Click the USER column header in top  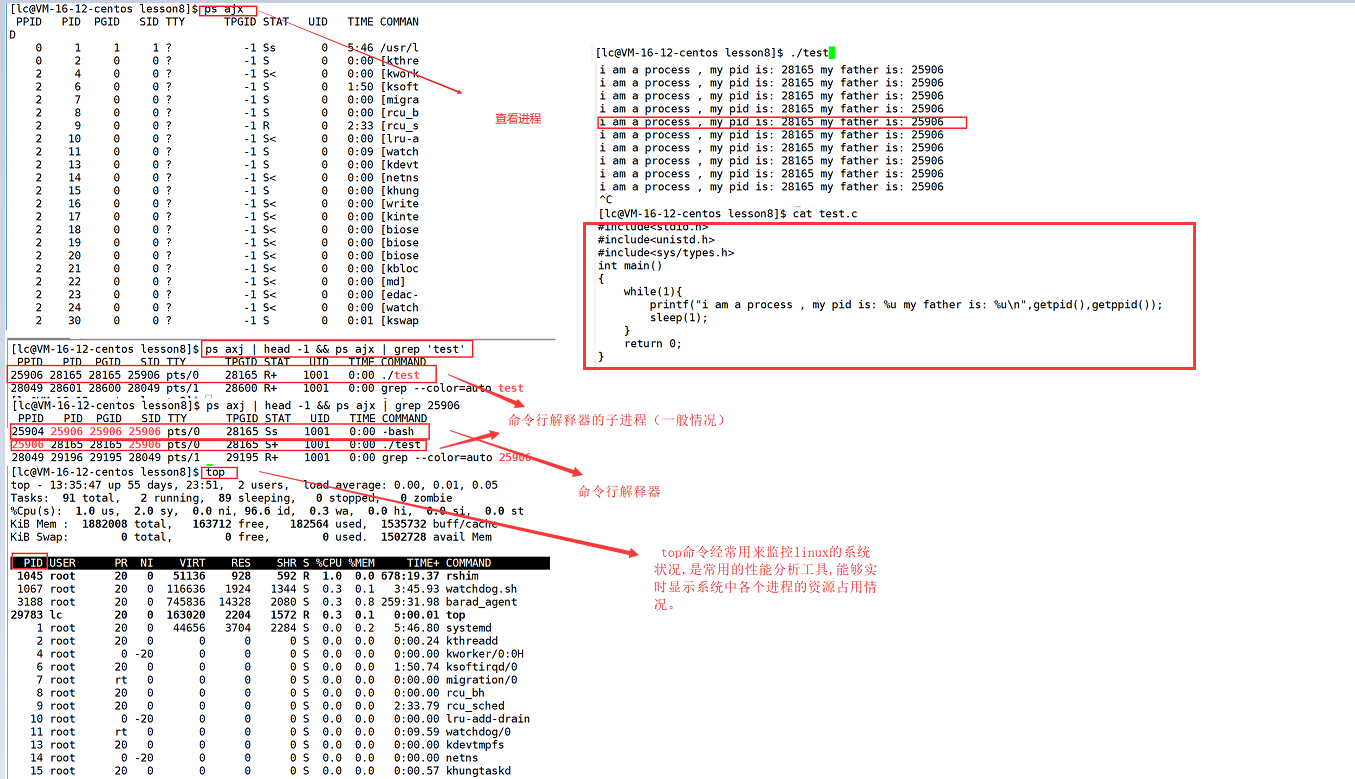click(x=63, y=563)
